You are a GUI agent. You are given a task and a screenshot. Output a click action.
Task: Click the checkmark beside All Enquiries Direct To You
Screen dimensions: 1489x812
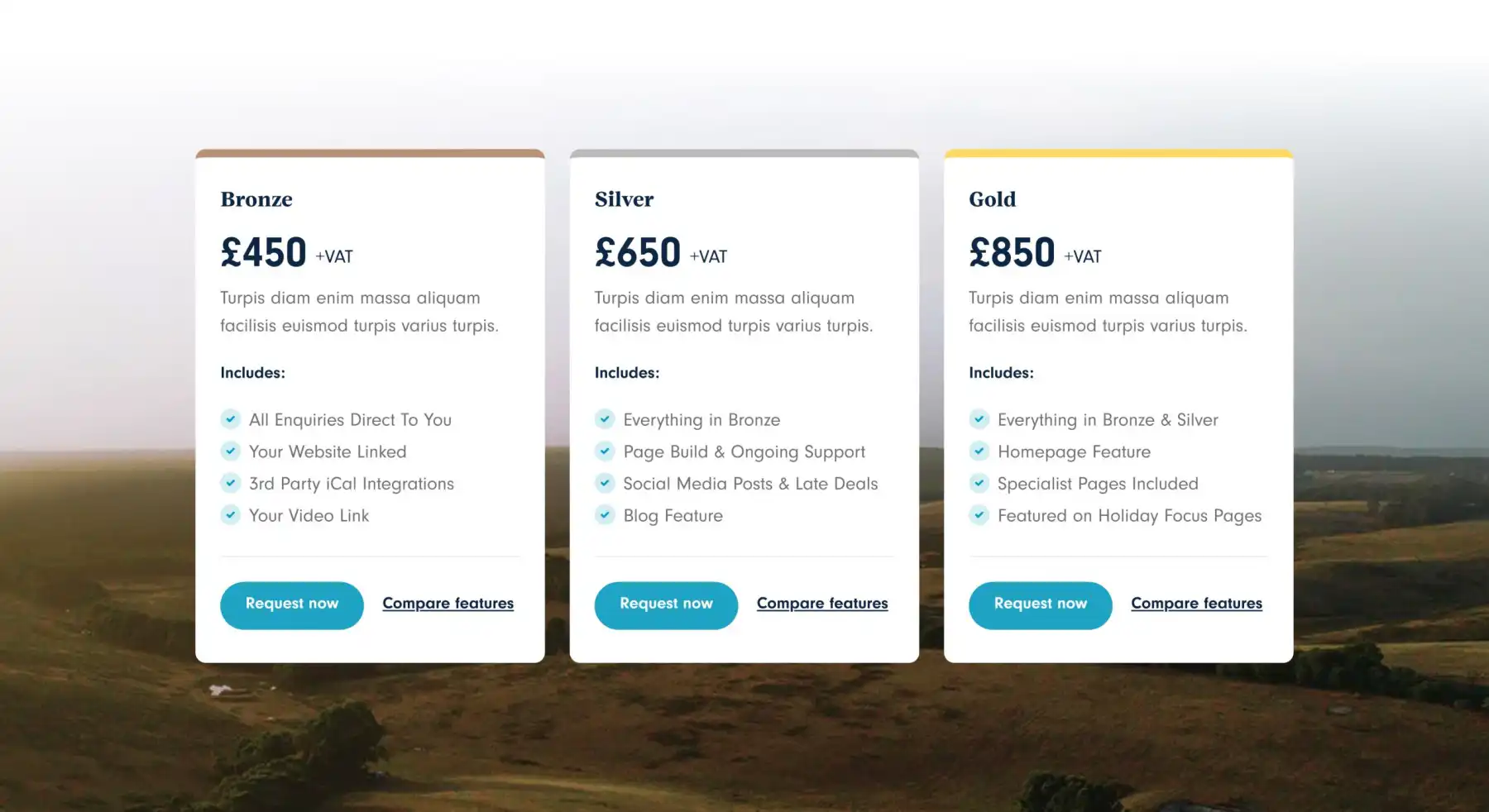tap(230, 419)
